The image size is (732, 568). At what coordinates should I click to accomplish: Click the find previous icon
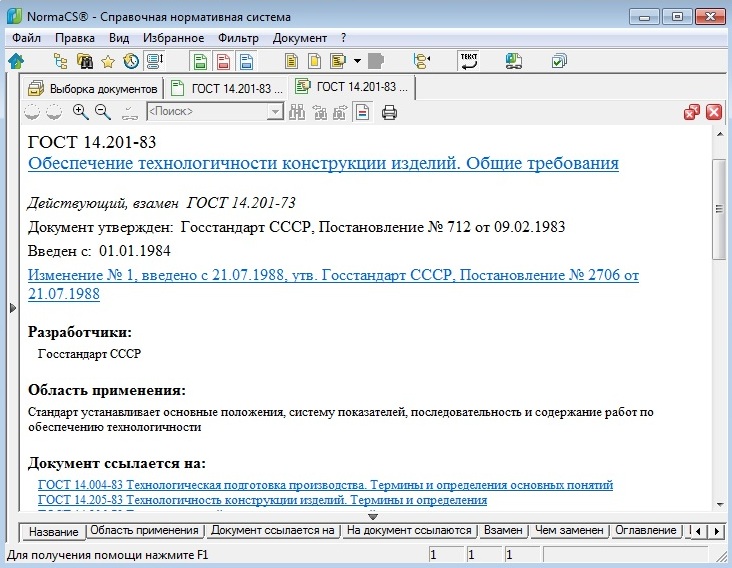coord(320,112)
